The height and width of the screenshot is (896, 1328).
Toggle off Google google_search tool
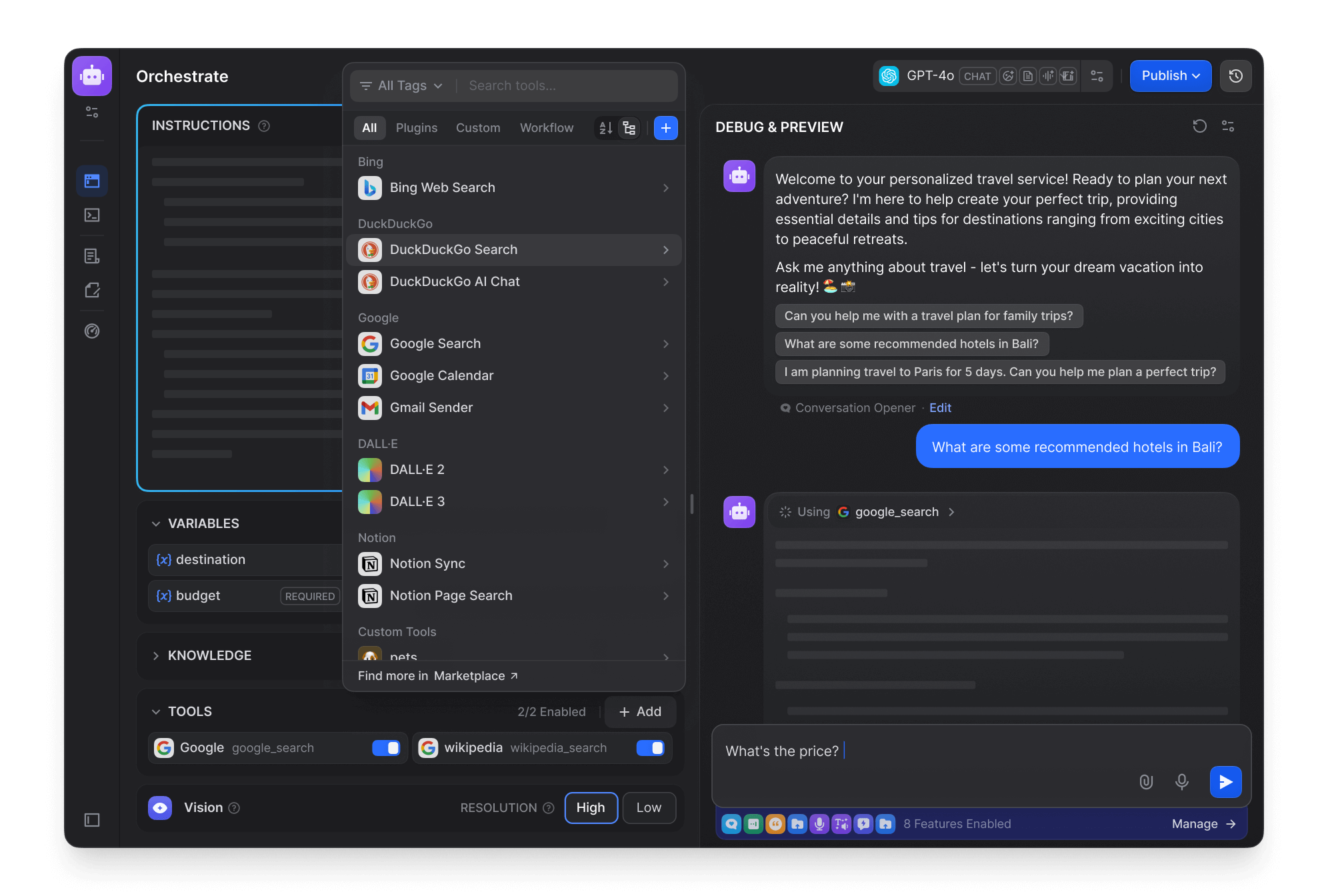tap(386, 748)
